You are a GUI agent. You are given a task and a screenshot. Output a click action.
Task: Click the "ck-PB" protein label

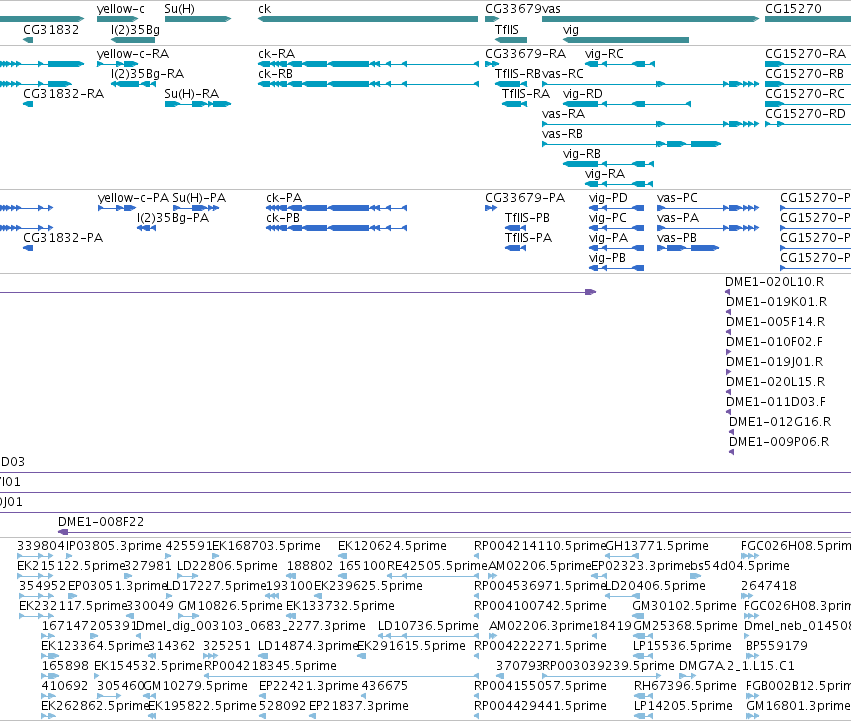click(283, 218)
